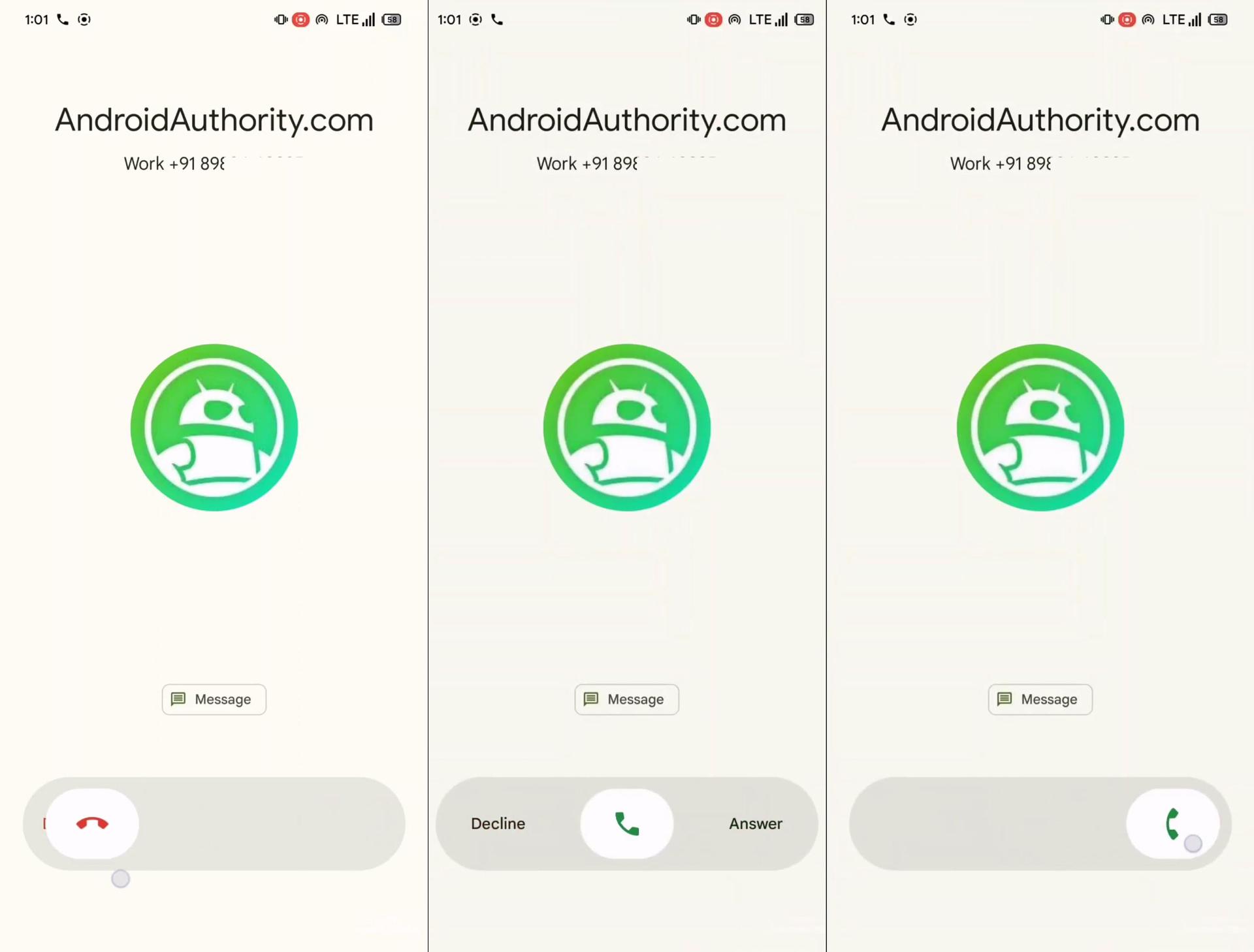Tap the empty slider track in the right screen

988,823
